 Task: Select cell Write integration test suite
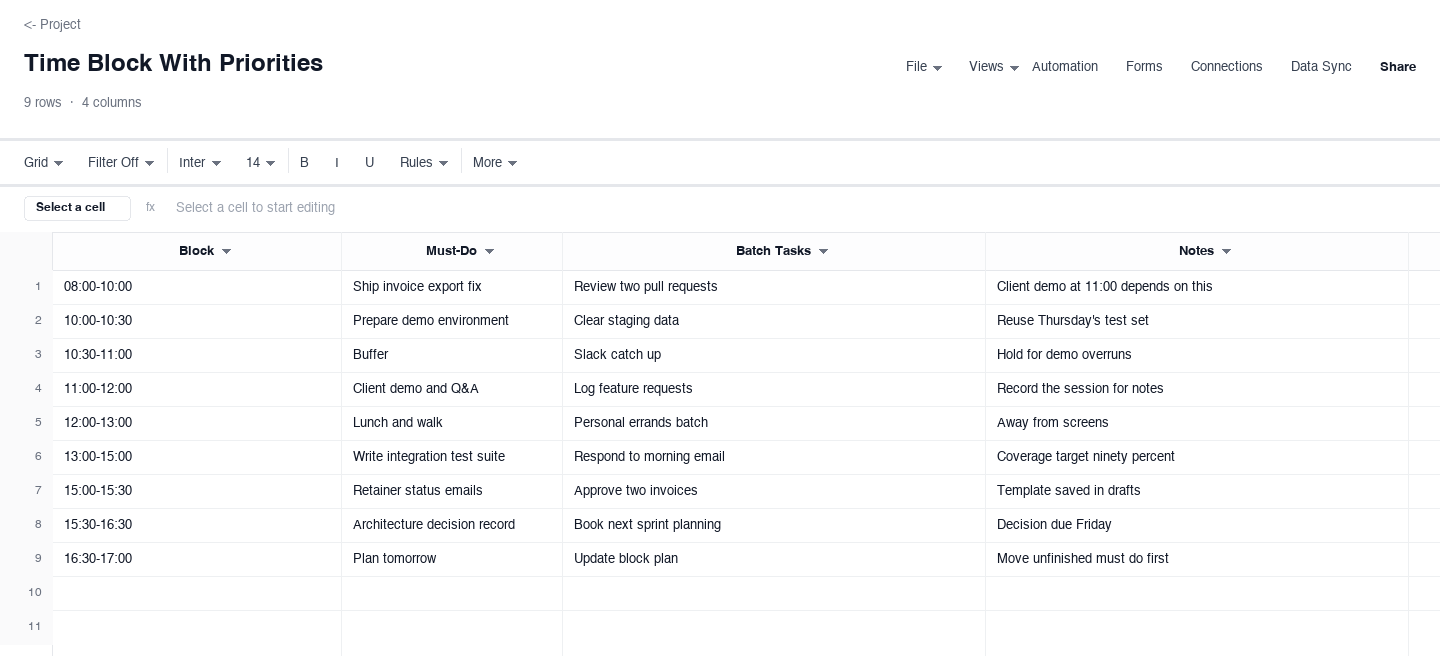coord(452,457)
